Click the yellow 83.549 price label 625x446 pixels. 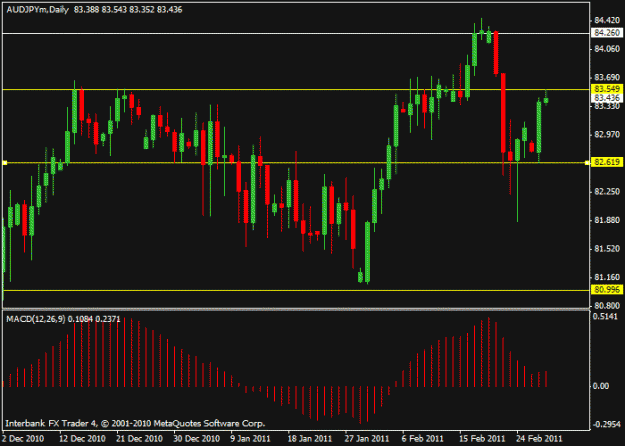click(x=606, y=89)
